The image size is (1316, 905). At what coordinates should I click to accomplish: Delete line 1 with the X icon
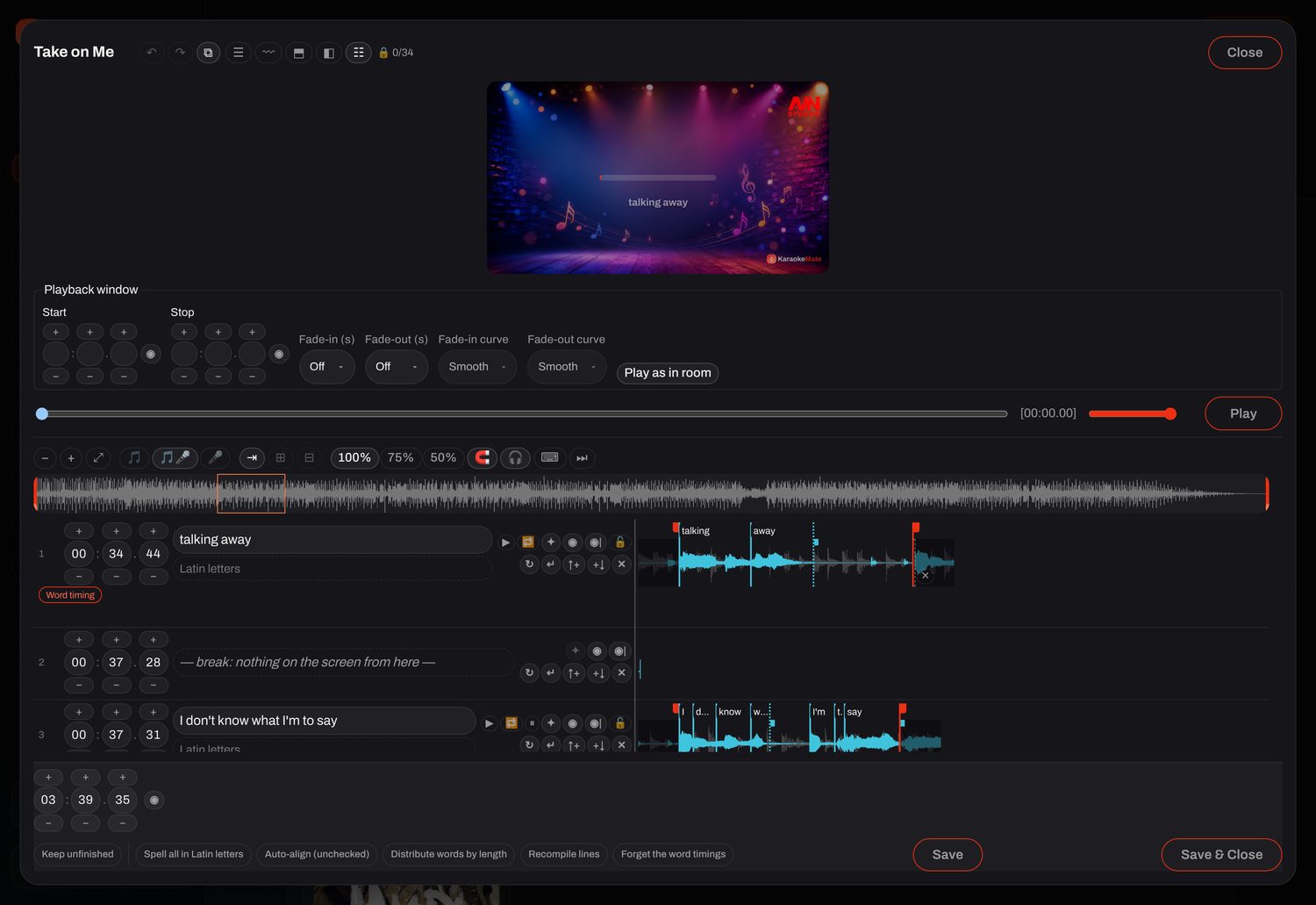[621, 564]
